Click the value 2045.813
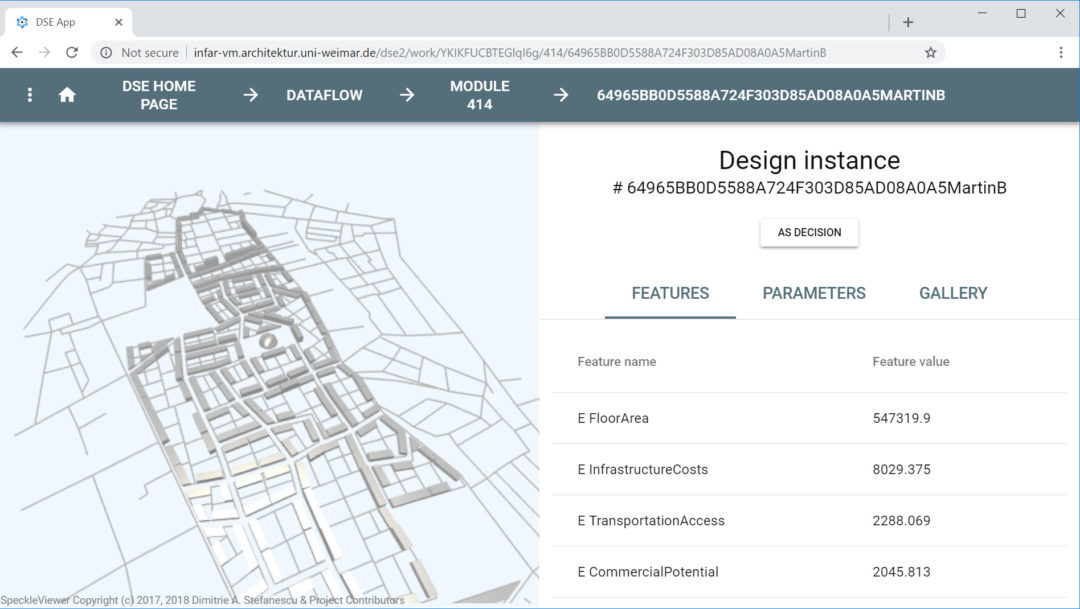The width and height of the screenshot is (1080, 609). point(901,572)
